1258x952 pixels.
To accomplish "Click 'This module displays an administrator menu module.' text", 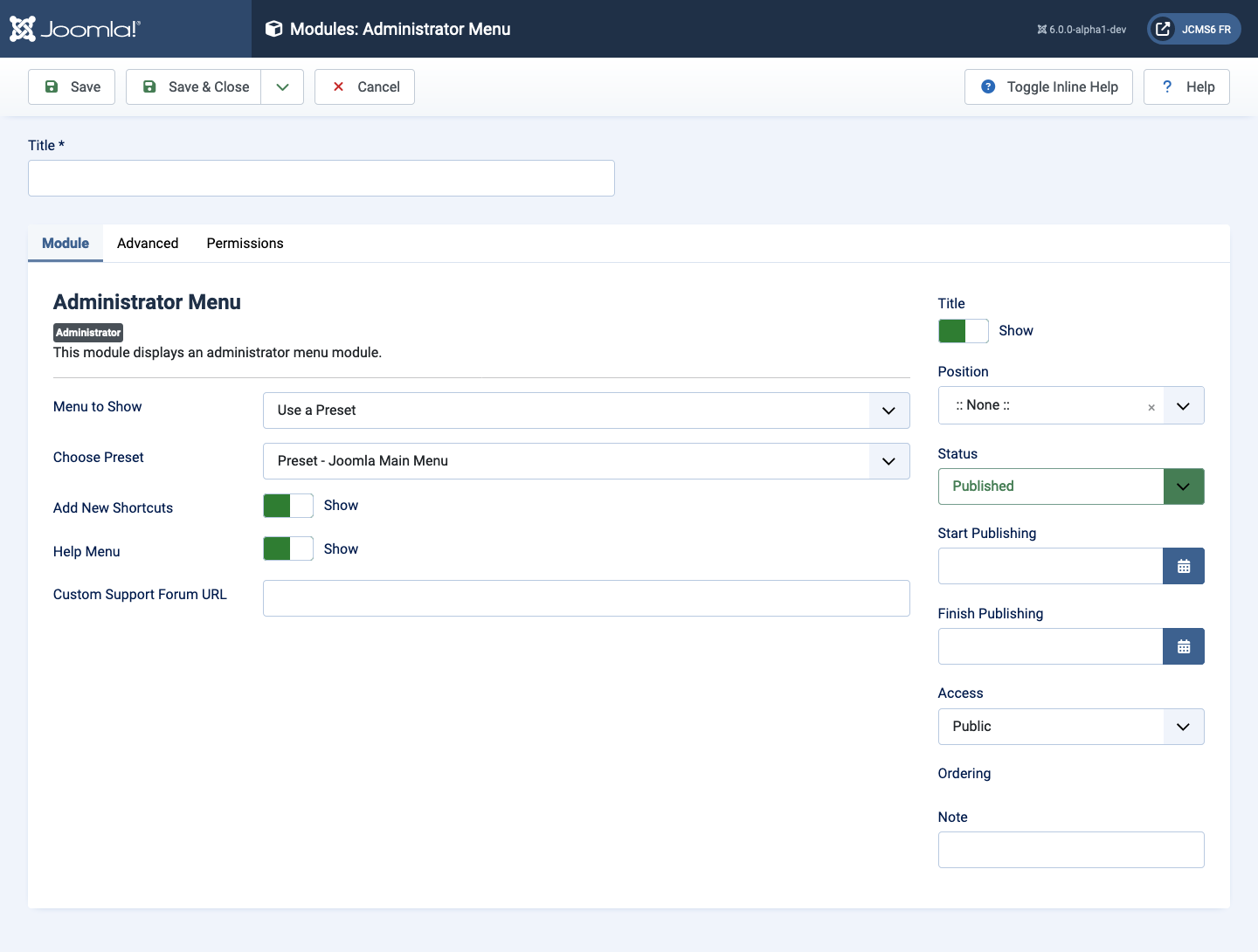I will pyautogui.click(x=218, y=353).
